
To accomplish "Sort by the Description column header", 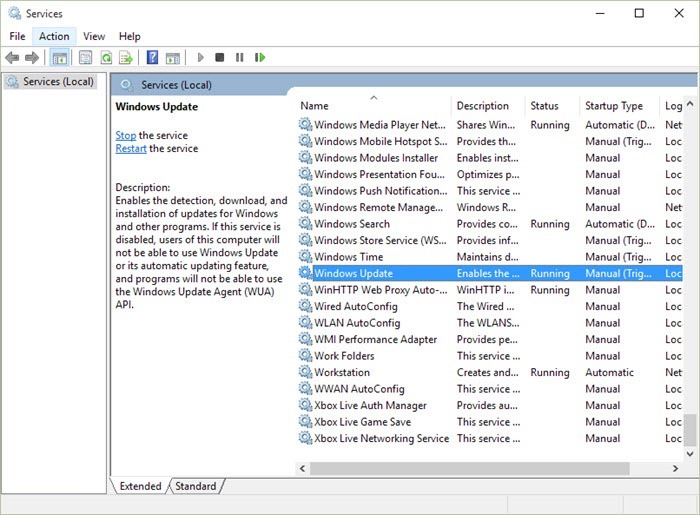I will 488,106.
